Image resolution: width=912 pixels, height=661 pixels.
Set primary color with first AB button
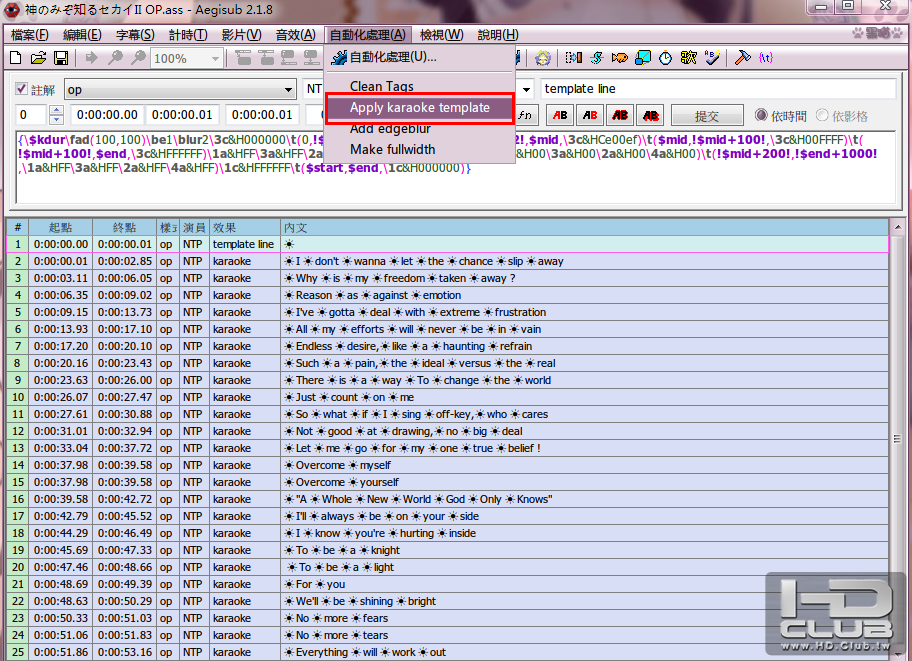560,115
